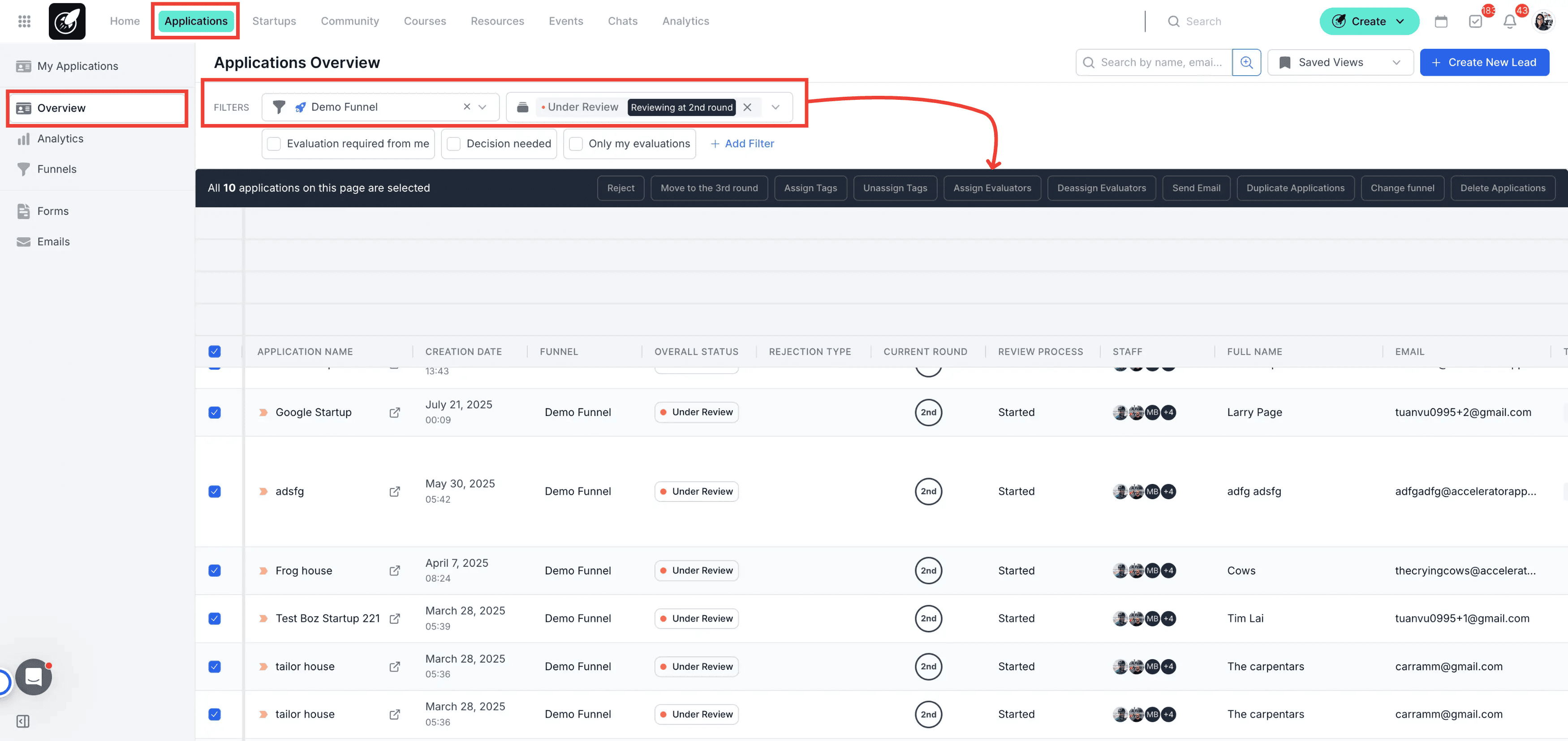This screenshot has height=741, width=1568.
Task: Remove the Under Review status filter
Action: (747, 107)
